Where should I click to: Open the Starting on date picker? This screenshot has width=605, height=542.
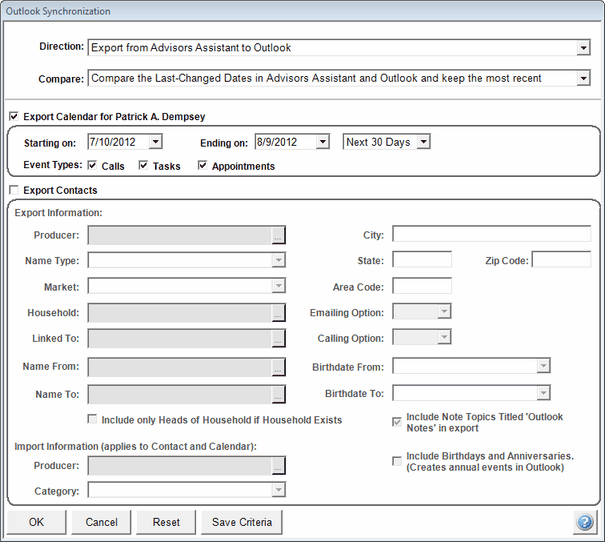coord(155,142)
